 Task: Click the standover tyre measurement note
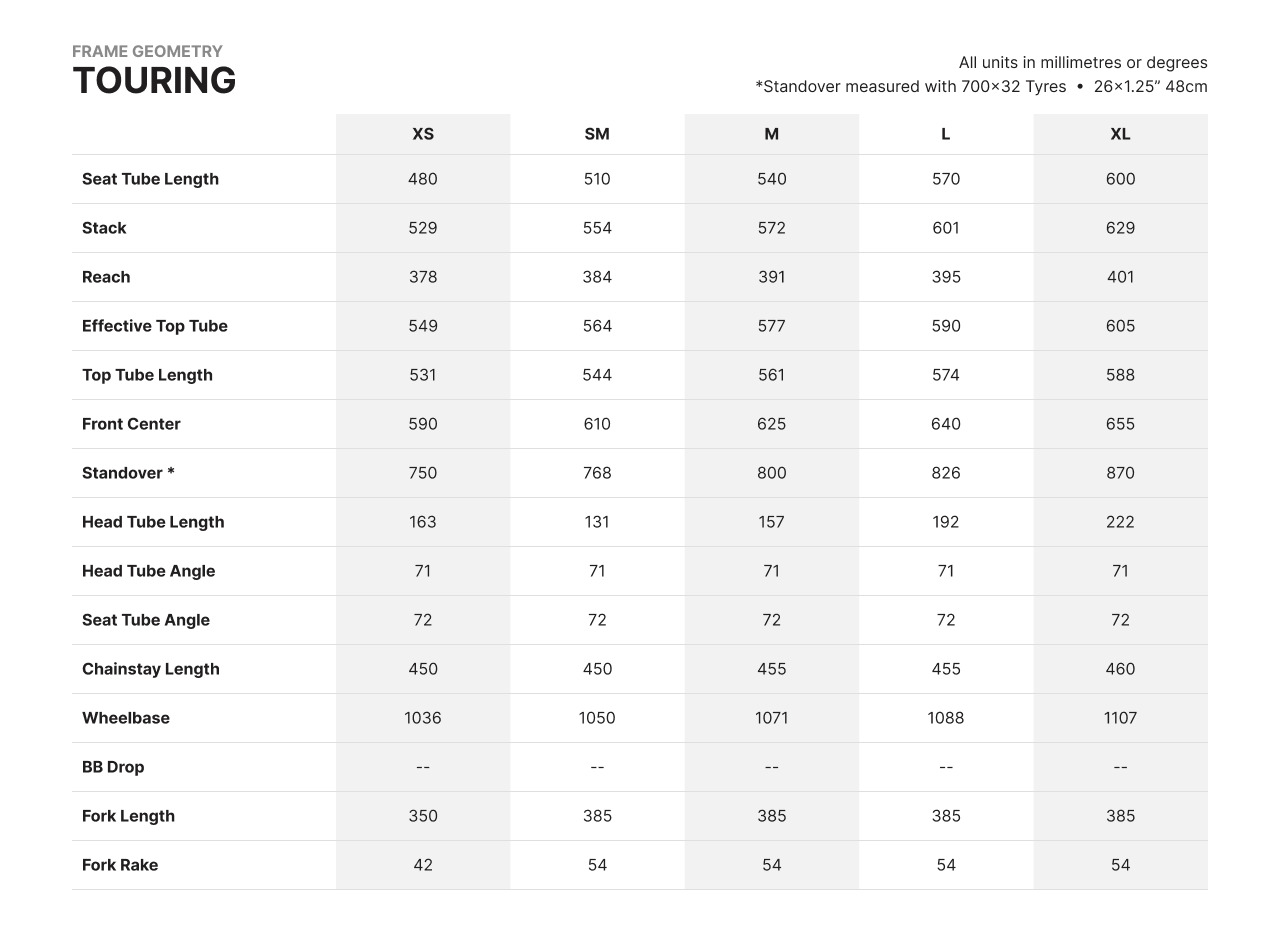click(x=980, y=86)
